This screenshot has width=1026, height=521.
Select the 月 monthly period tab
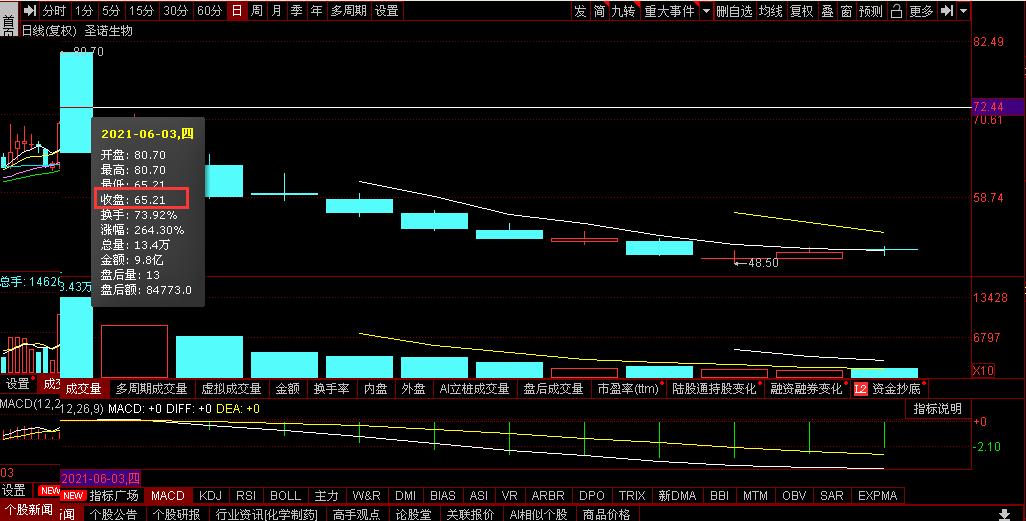tap(277, 10)
